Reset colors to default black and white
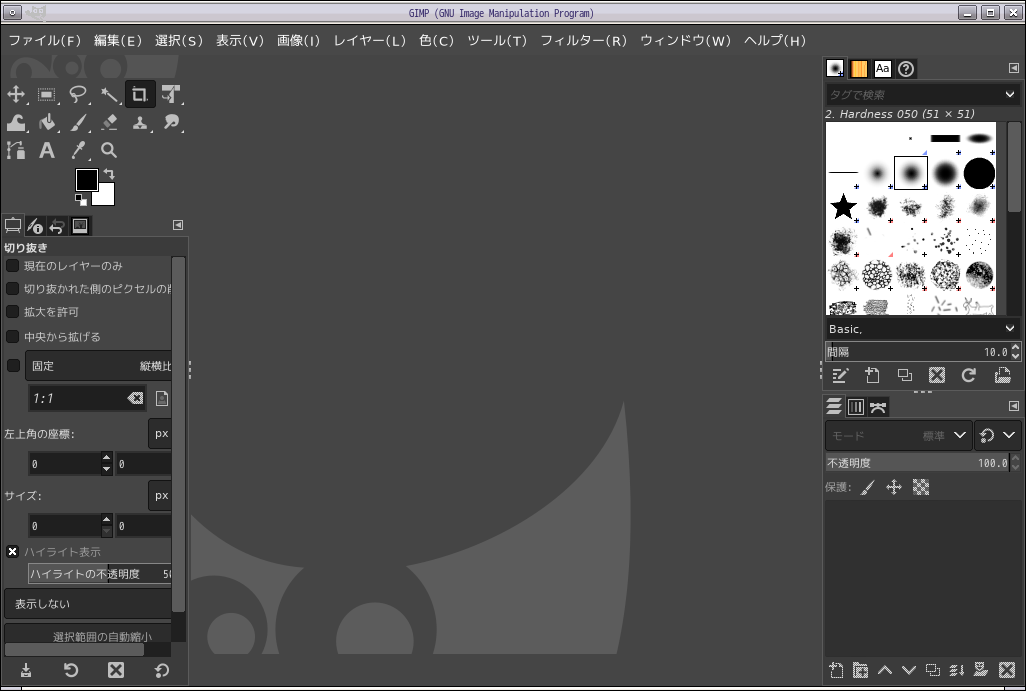 tap(80, 199)
